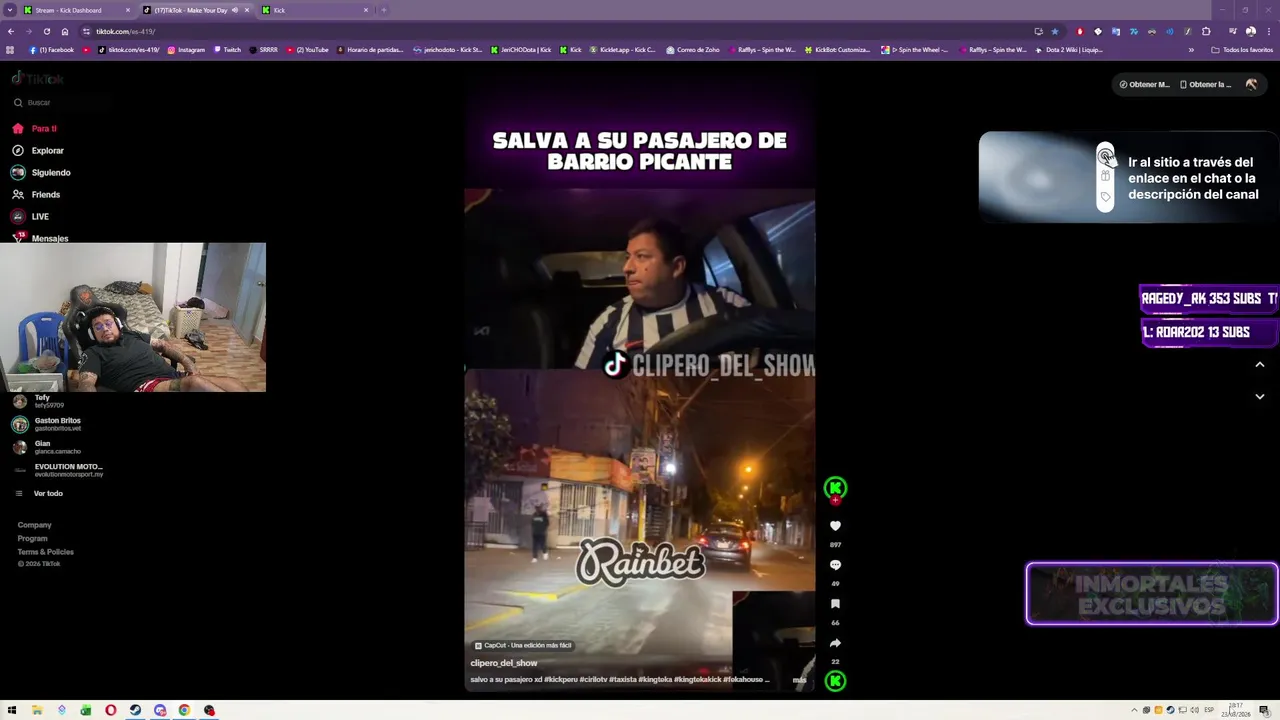Viewport: 1280px width, 720px height.
Task: Open the YouTube bookmark
Action: pyautogui.click(x=307, y=50)
